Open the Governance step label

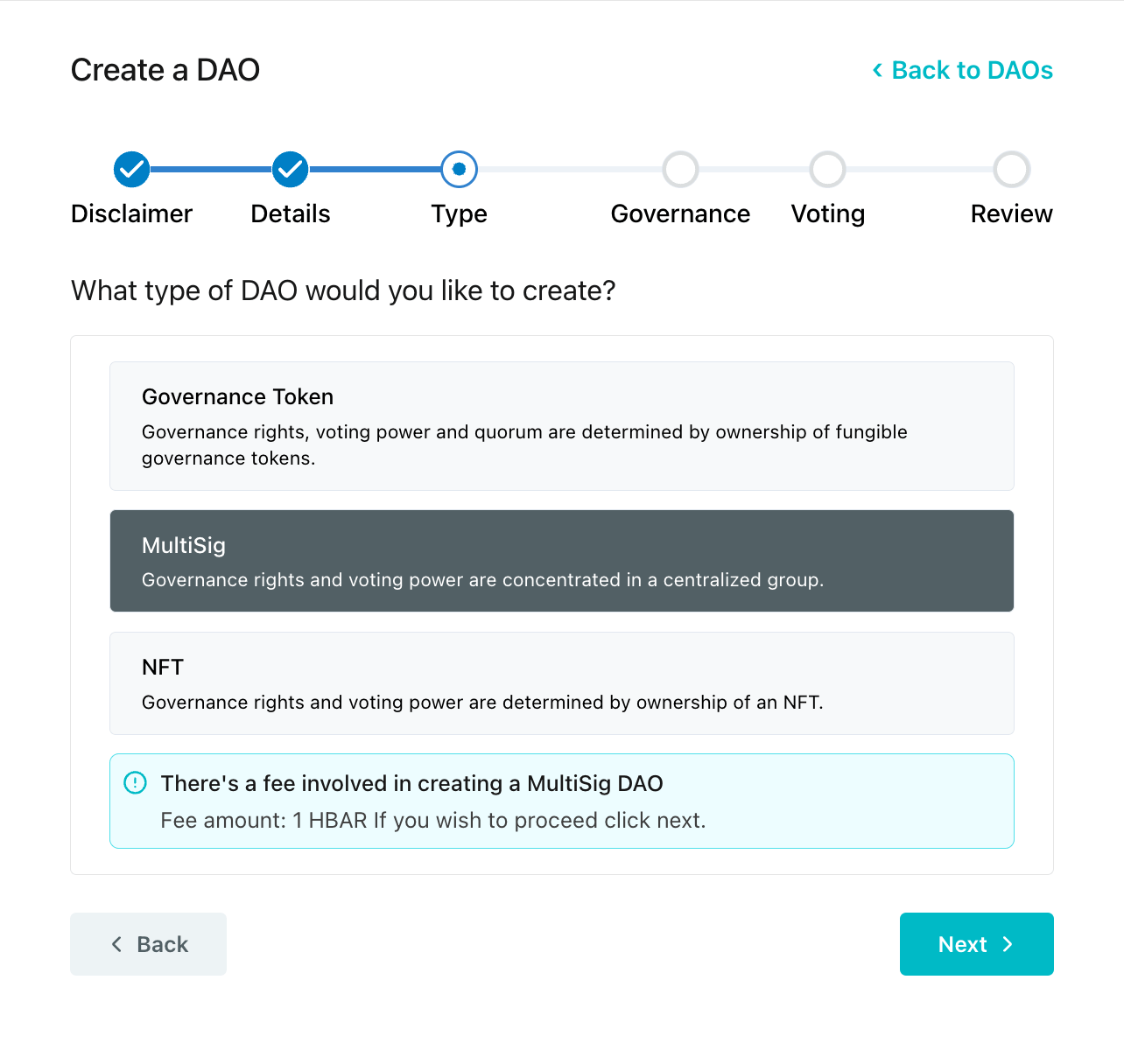coord(680,213)
